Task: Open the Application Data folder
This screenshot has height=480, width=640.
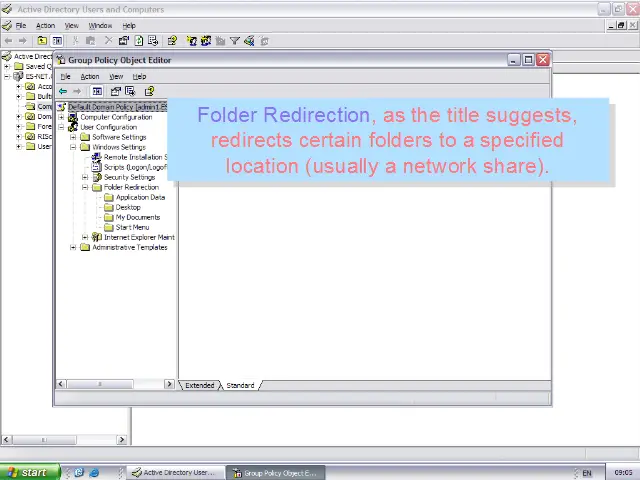Action: tap(140, 197)
